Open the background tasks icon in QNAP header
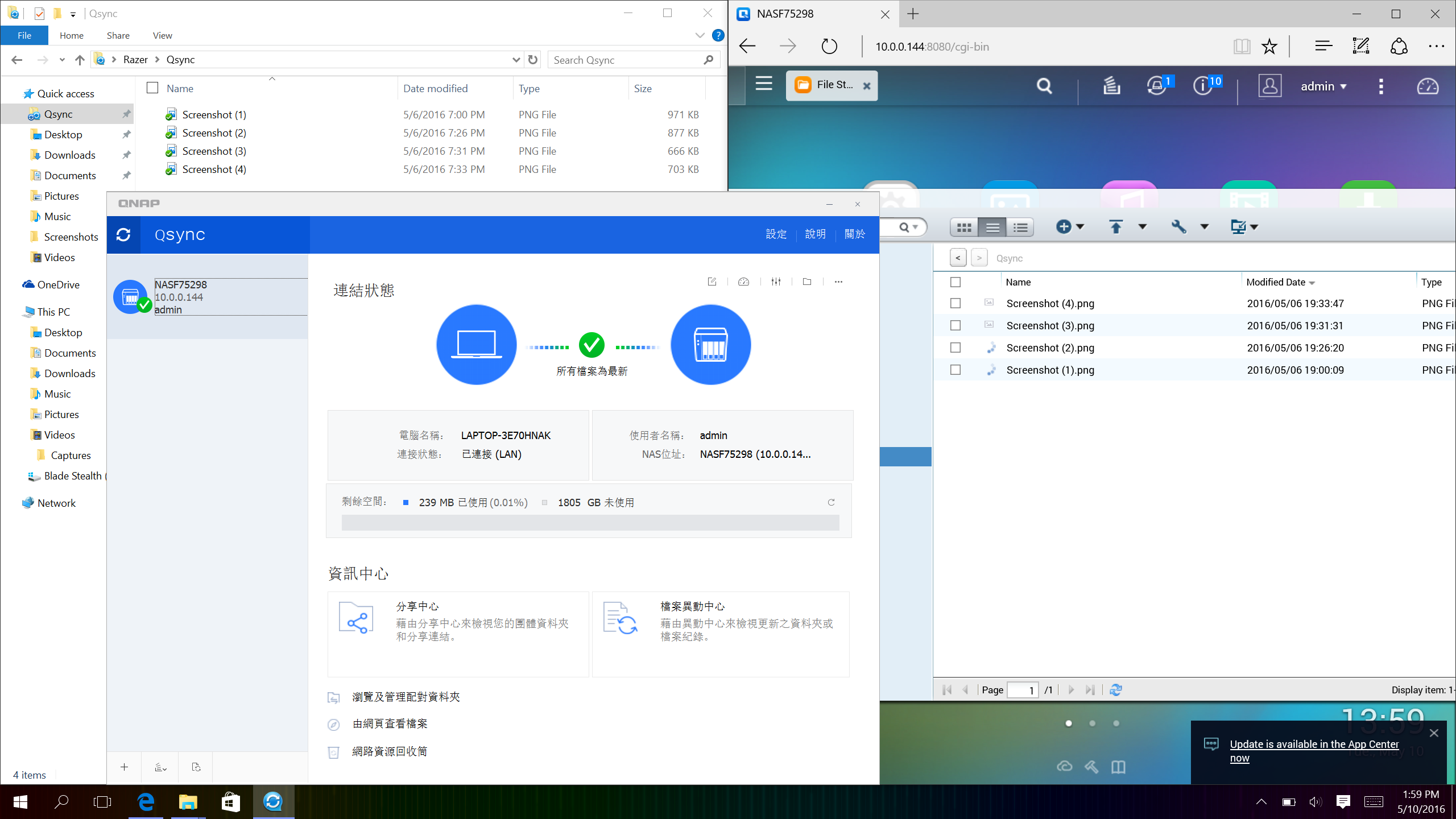 tap(1111, 86)
